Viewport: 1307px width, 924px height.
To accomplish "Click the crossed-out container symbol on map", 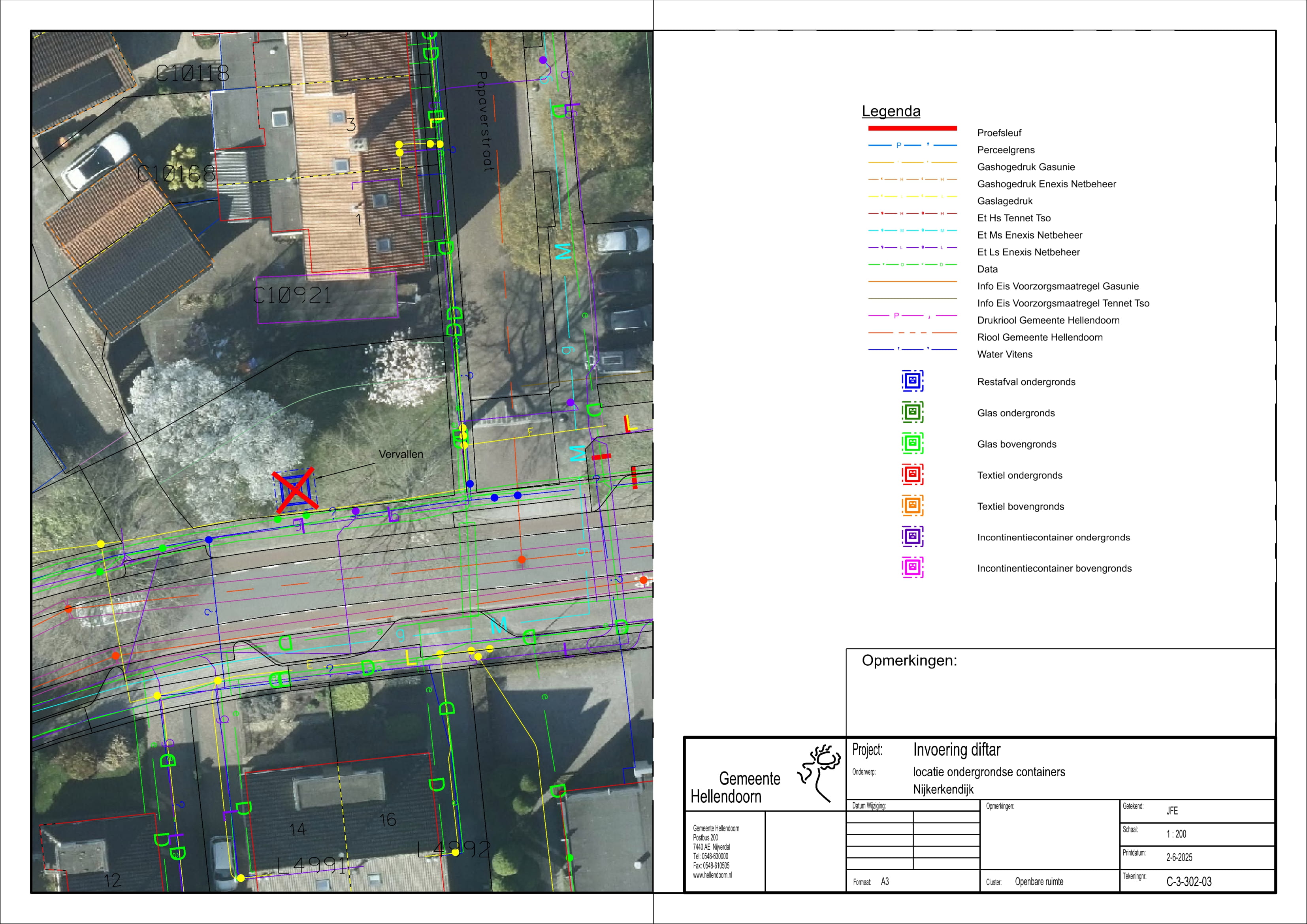I will 295,489.
